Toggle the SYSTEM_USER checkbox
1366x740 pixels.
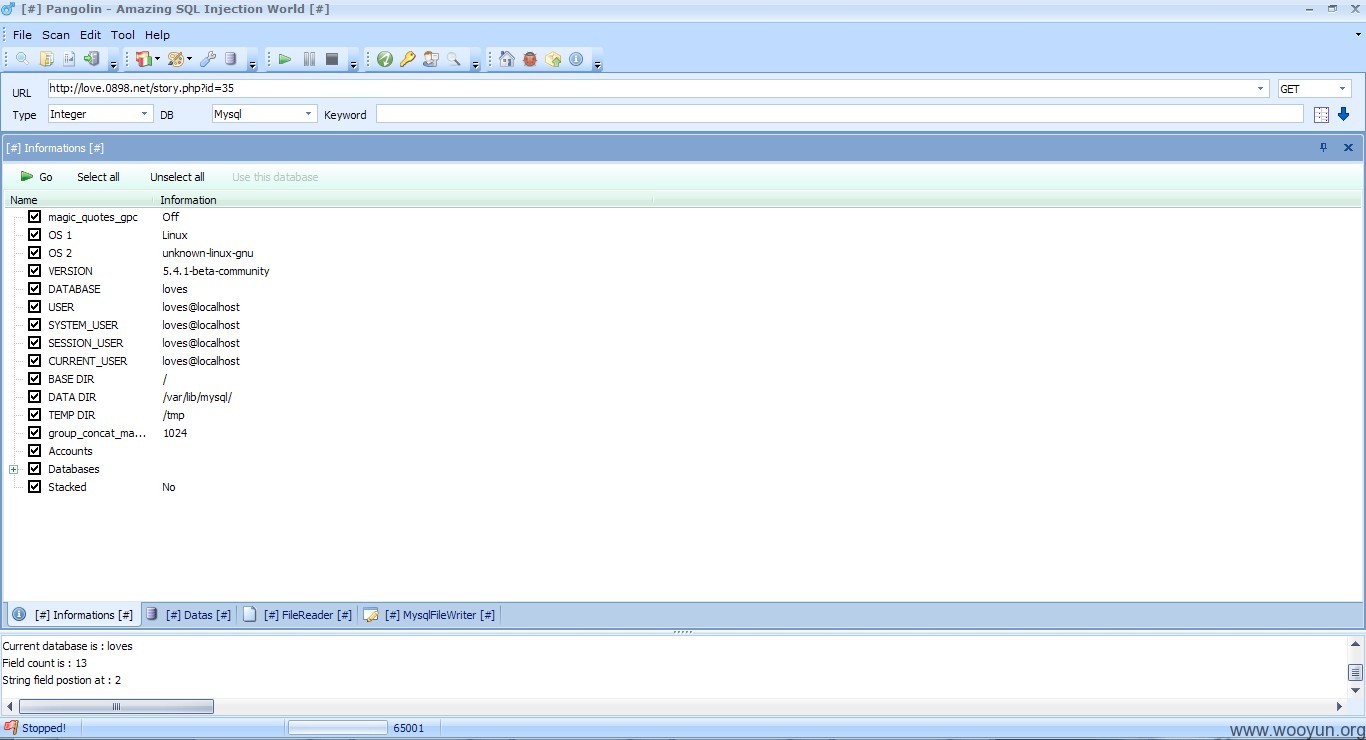pyautogui.click(x=35, y=325)
